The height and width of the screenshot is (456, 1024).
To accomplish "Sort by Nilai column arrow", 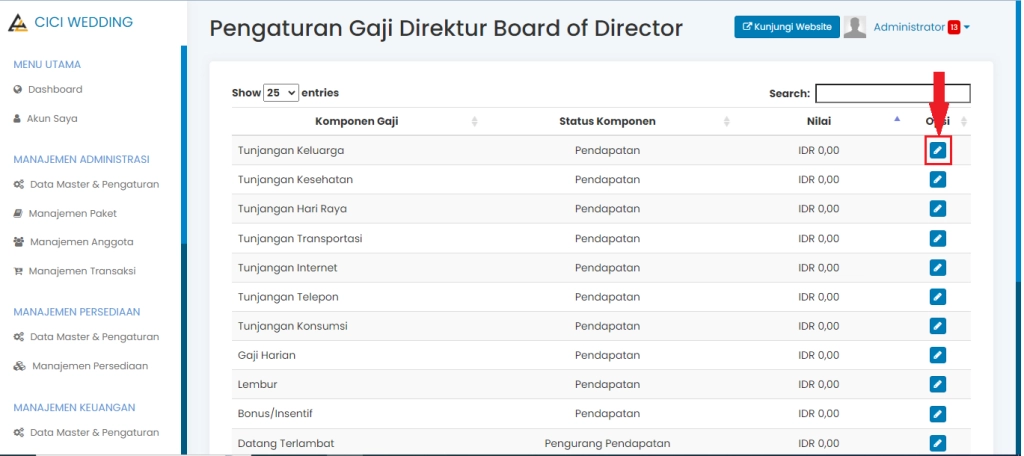I will 897,120.
